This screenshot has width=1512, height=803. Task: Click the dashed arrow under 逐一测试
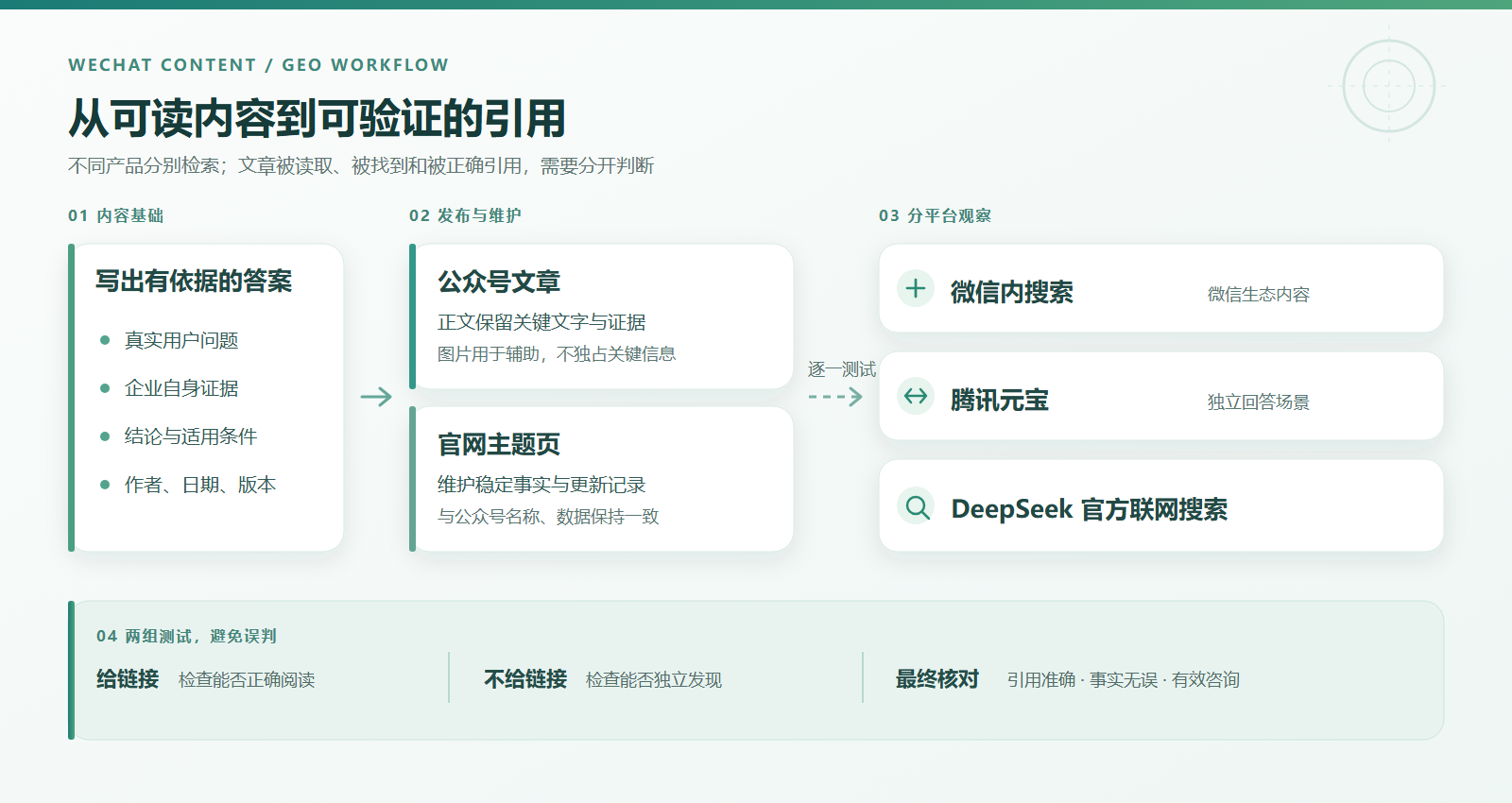pyautogui.click(x=836, y=397)
